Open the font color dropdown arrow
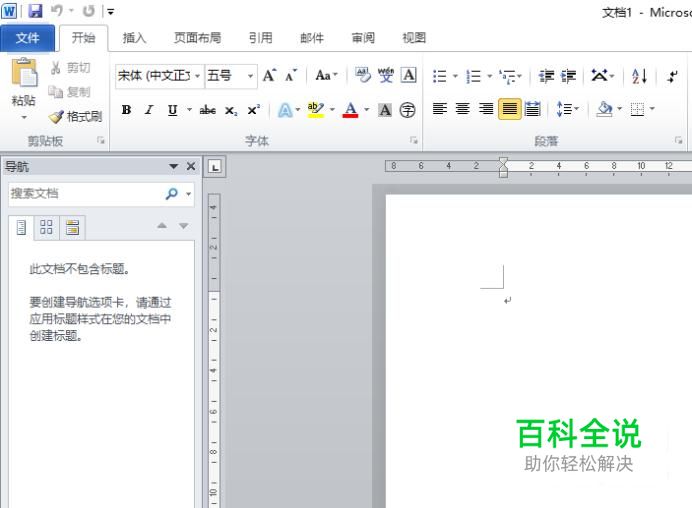This screenshot has width=692, height=508. pos(366,109)
